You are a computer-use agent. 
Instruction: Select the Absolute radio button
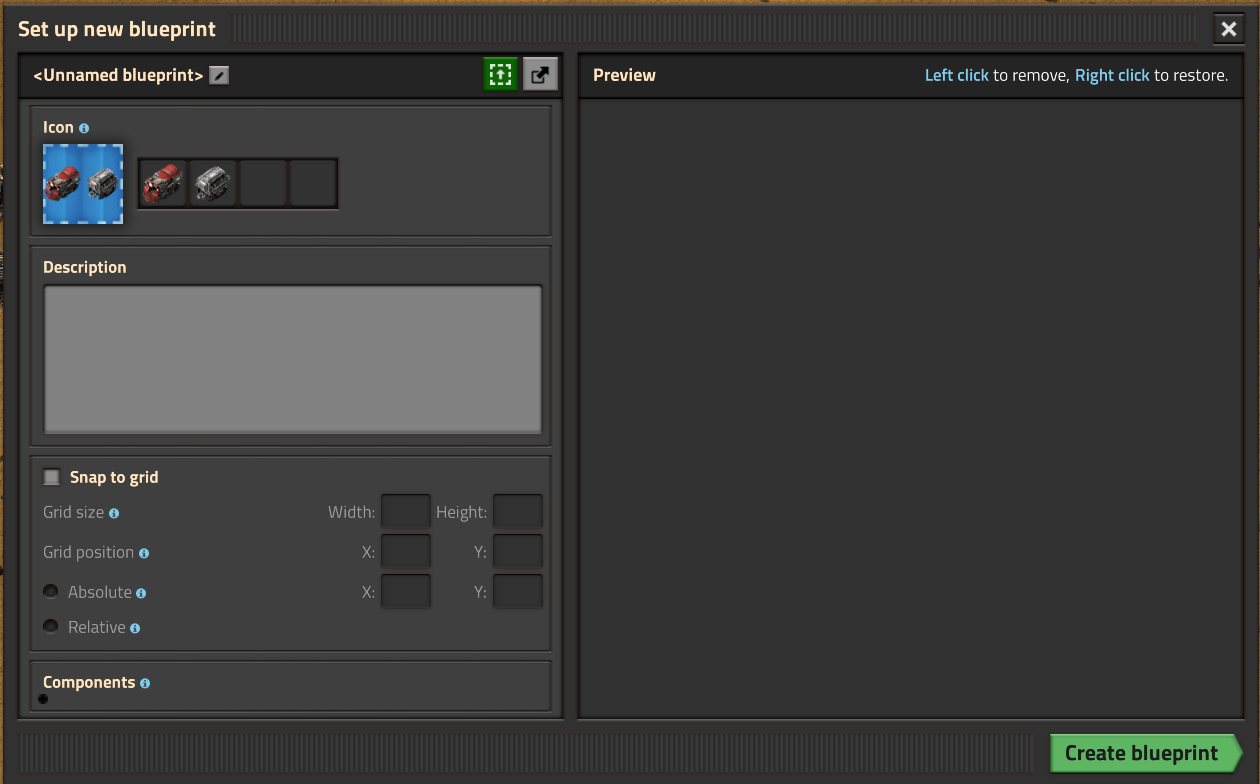51,591
